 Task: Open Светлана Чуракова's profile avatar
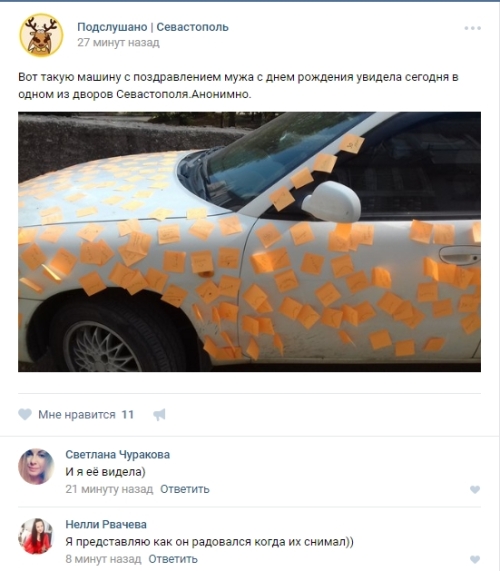36,466
